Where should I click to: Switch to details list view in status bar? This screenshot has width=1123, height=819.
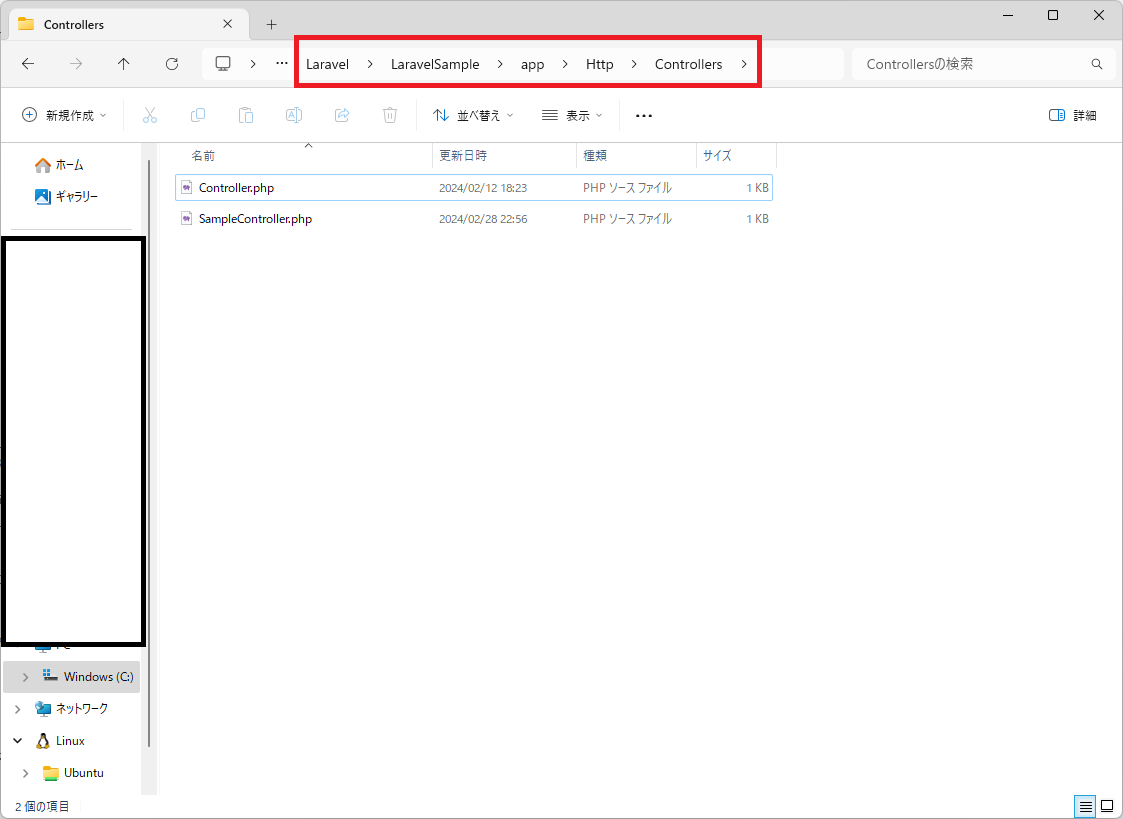pos(1085,806)
